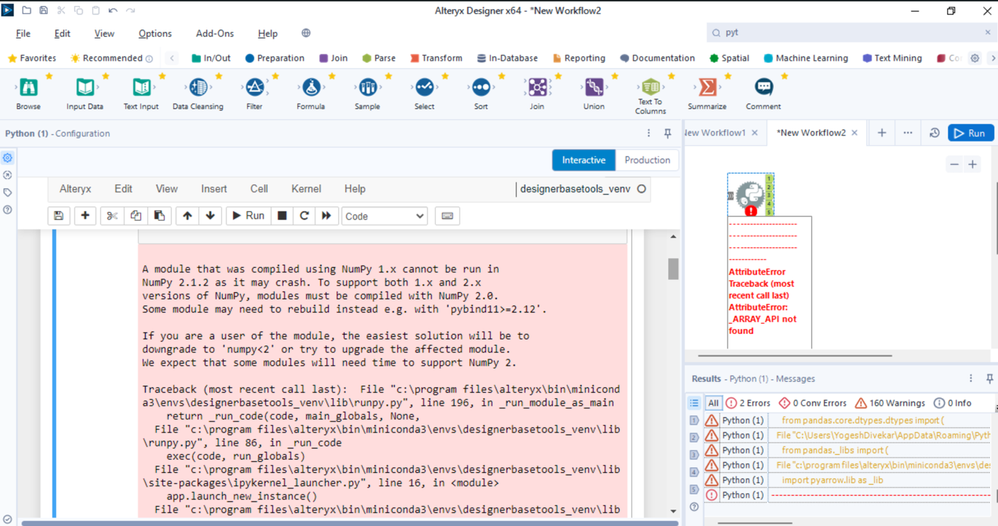Open the notebook Cell menu
Image resolution: width=998 pixels, height=526 pixels.
click(259, 189)
